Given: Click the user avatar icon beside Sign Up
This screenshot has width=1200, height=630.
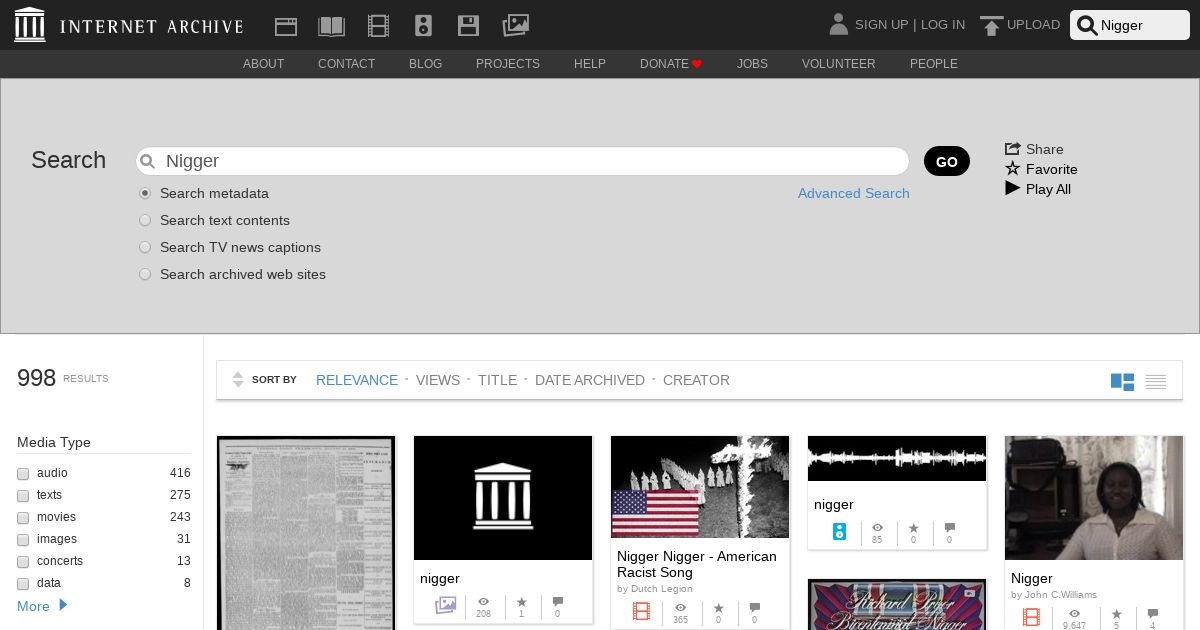Looking at the screenshot, I should click(x=839, y=24).
